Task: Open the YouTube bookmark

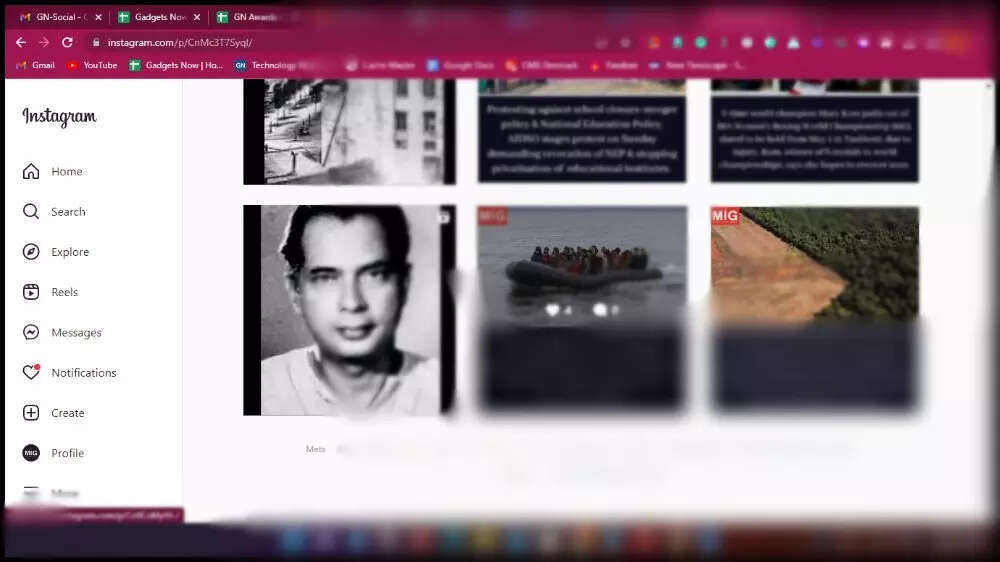Action: (91, 65)
